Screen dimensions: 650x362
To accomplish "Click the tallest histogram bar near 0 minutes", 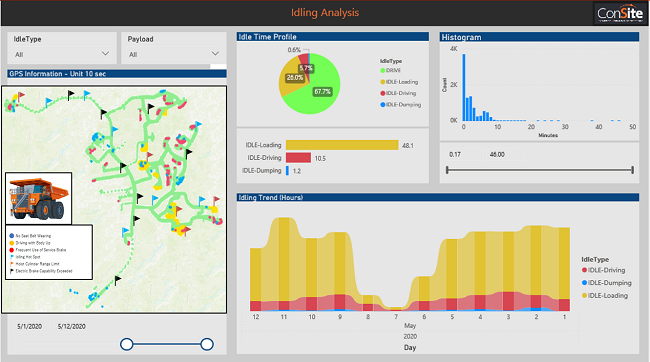I will point(464,87).
